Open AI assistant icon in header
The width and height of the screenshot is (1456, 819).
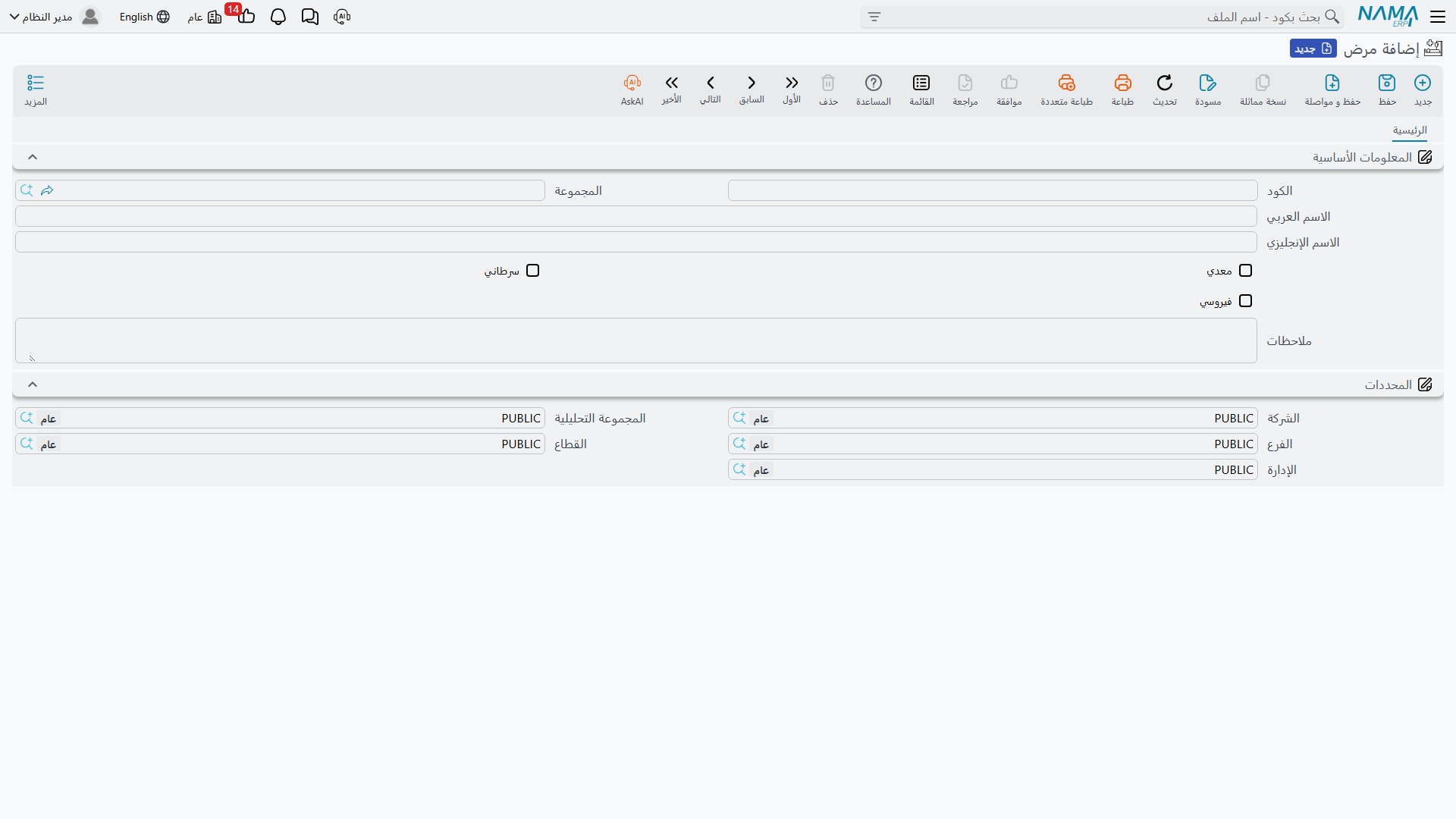click(x=342, y=17)
